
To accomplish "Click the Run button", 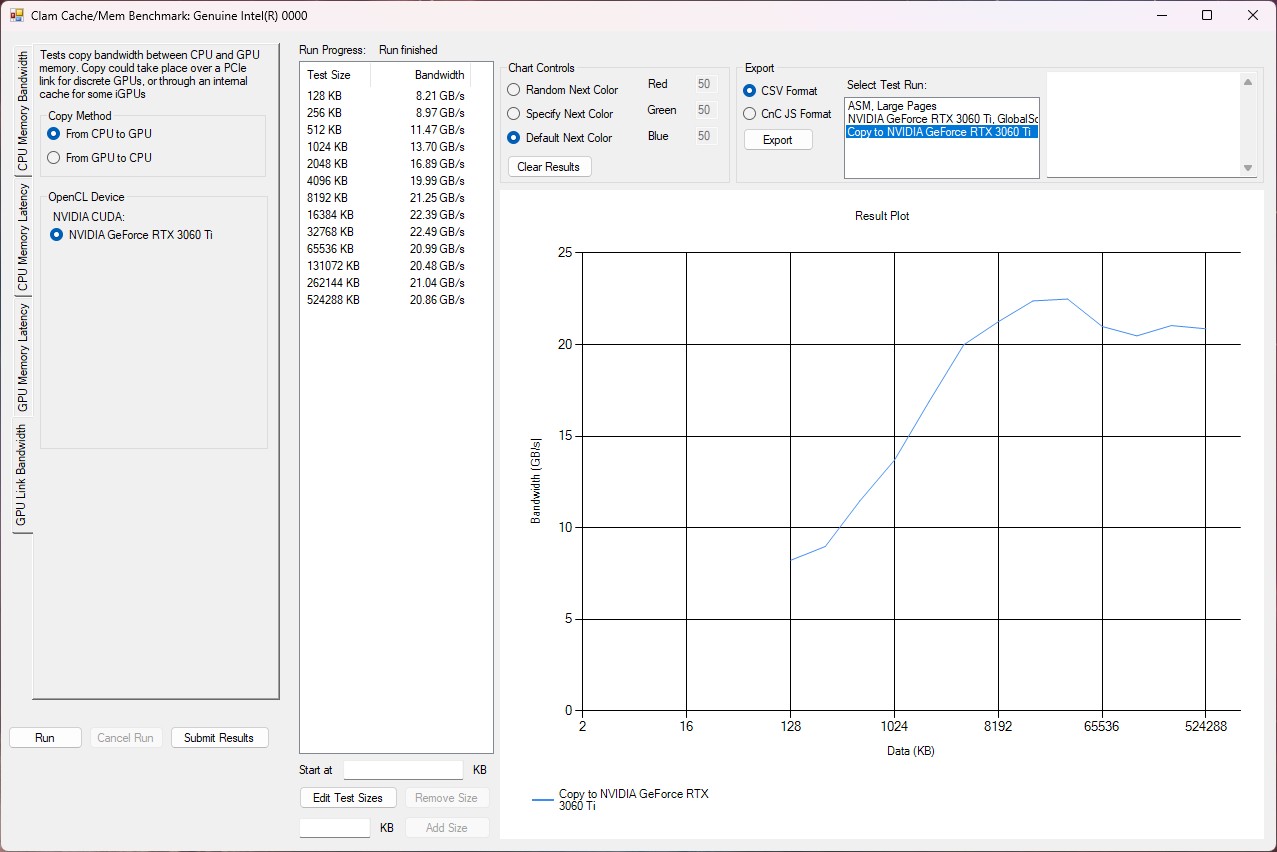I will [45, 738].
